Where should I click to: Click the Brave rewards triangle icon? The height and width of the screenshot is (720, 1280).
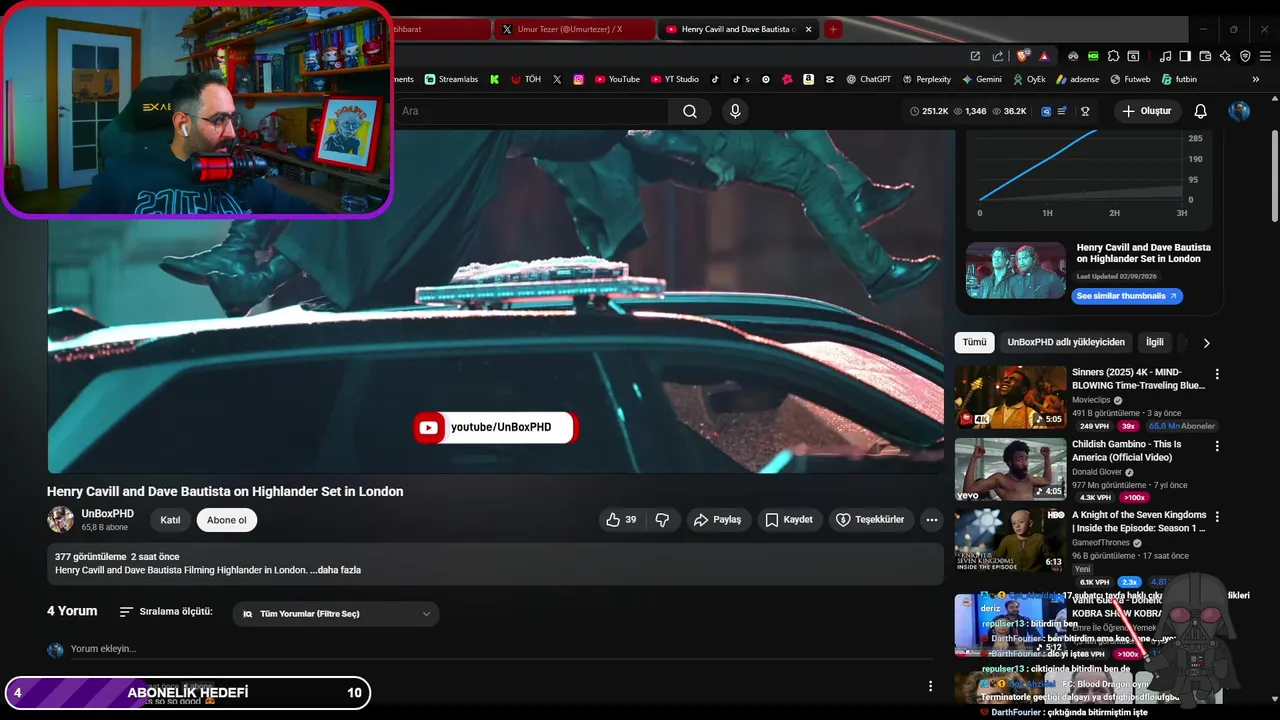pos(1044,56)
